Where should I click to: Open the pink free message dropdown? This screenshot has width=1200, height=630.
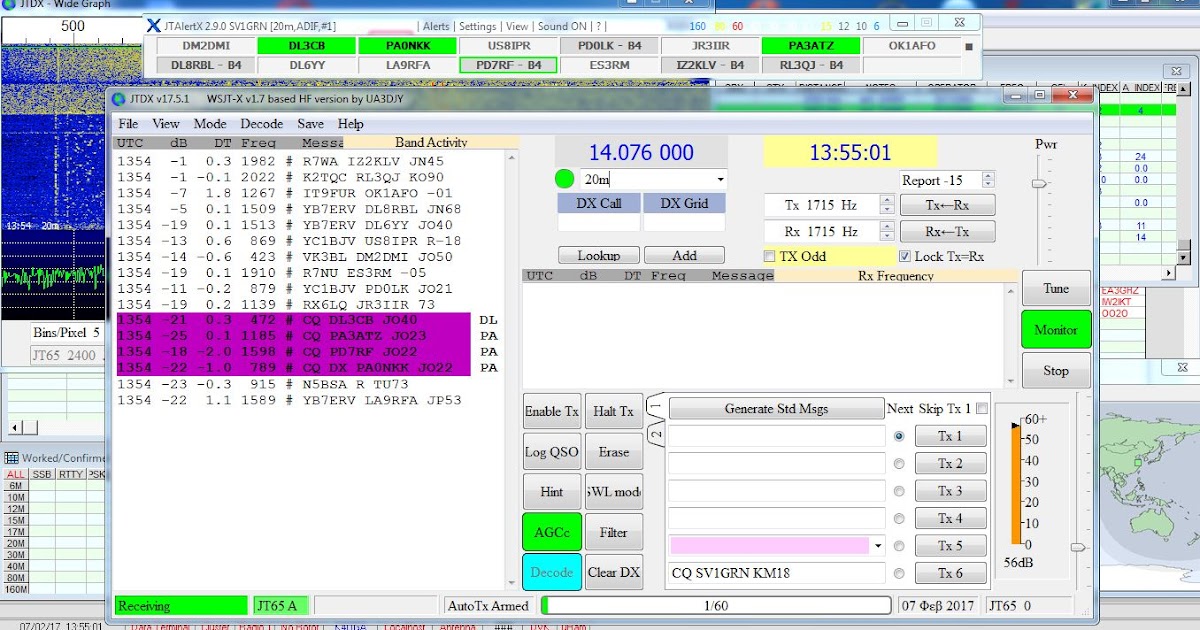(876, 545)
